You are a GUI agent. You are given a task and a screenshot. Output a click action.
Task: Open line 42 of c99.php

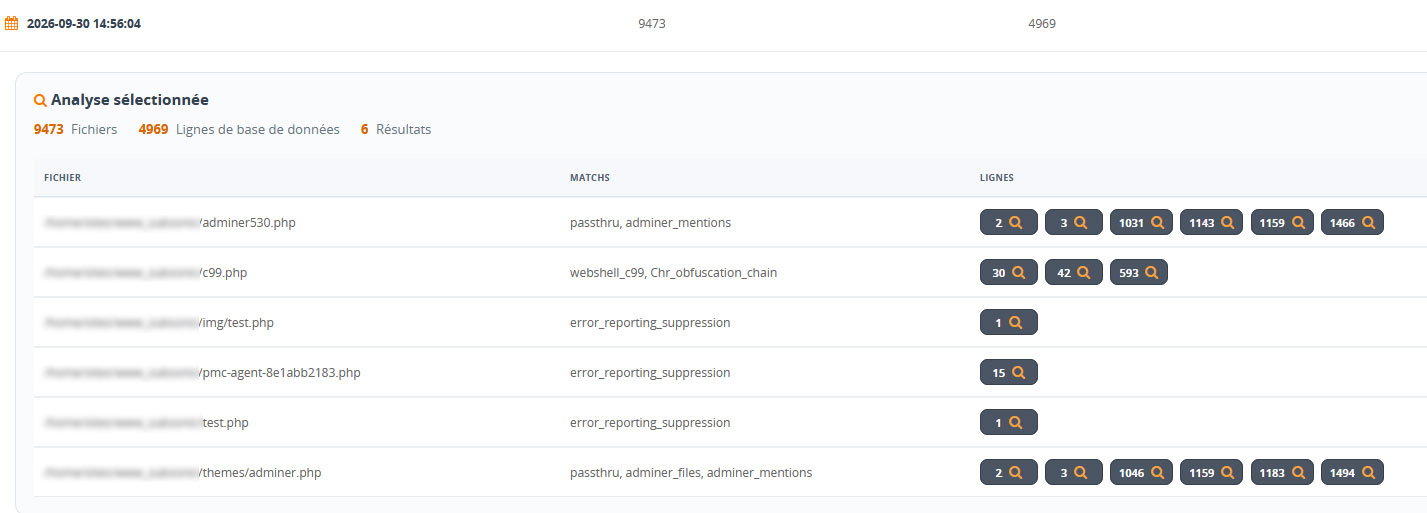(x=1073, y=272)
